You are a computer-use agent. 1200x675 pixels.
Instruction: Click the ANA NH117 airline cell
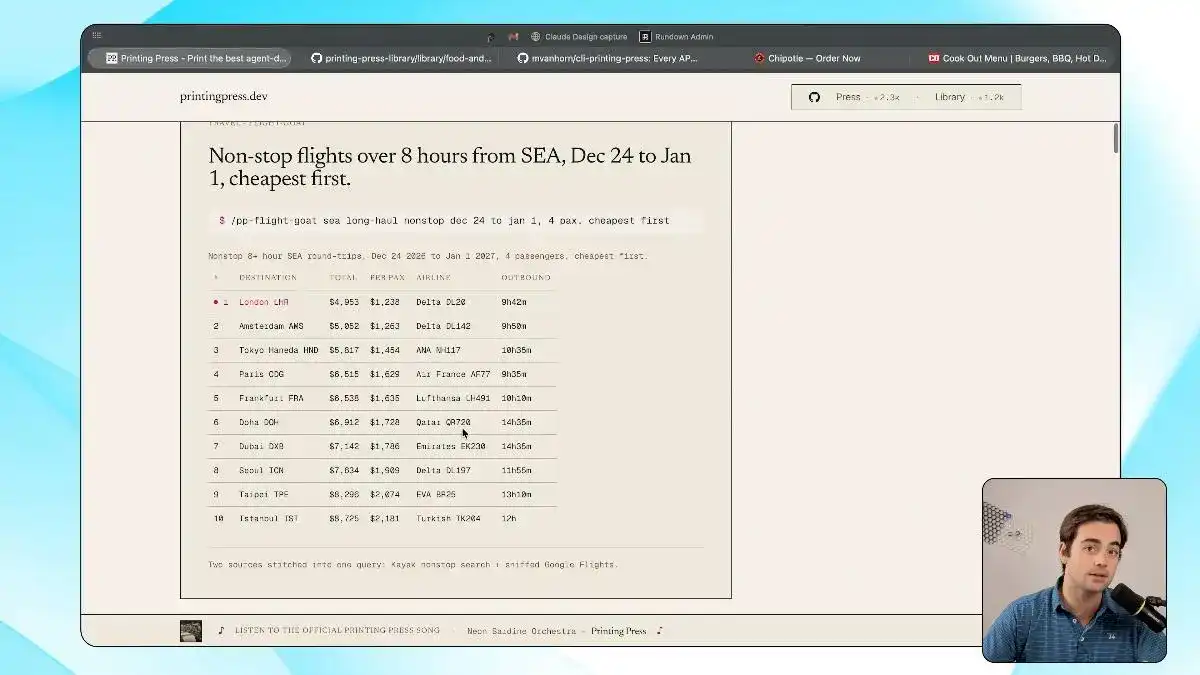click(x=438, y=350)
